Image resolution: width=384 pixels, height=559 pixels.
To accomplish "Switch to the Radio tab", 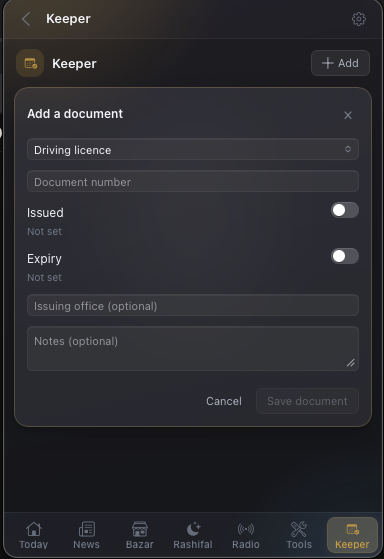I will (246, 535).
